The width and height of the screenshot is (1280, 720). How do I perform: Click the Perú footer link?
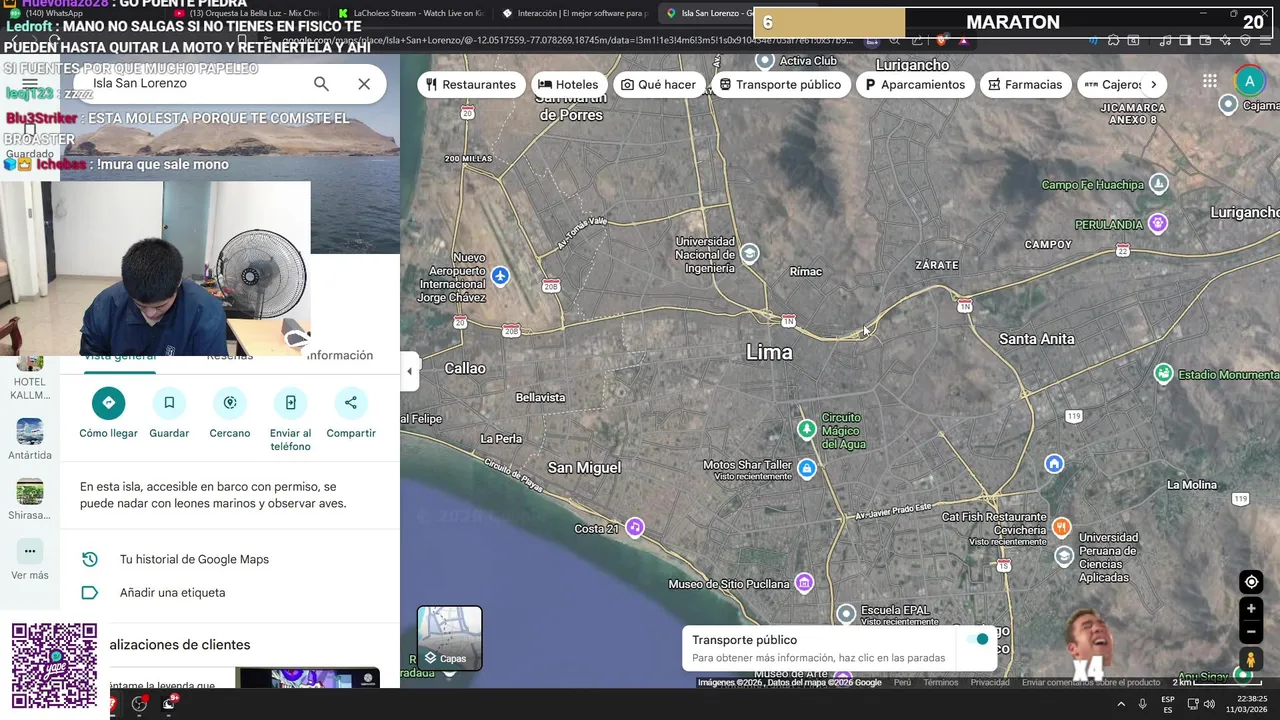tap(902, 683)
